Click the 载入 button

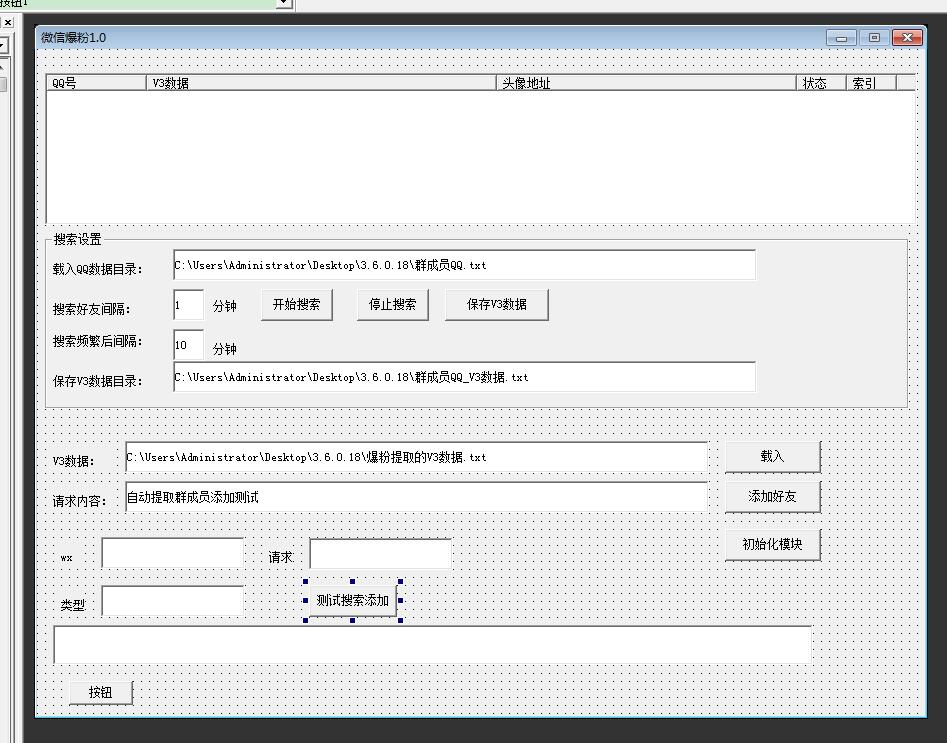(x=772, y=457)
